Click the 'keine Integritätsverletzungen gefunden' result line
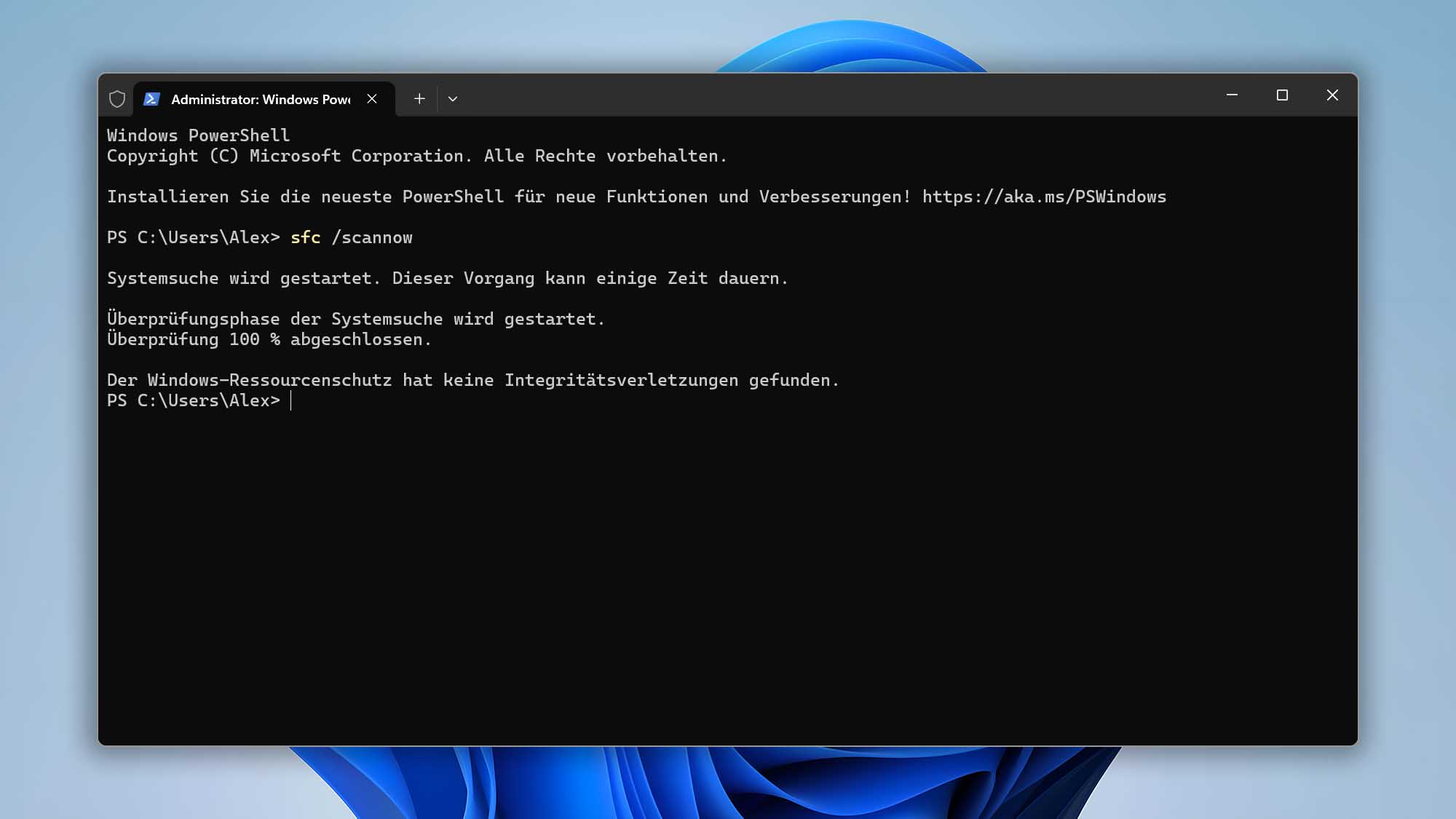 click(473, 380)
